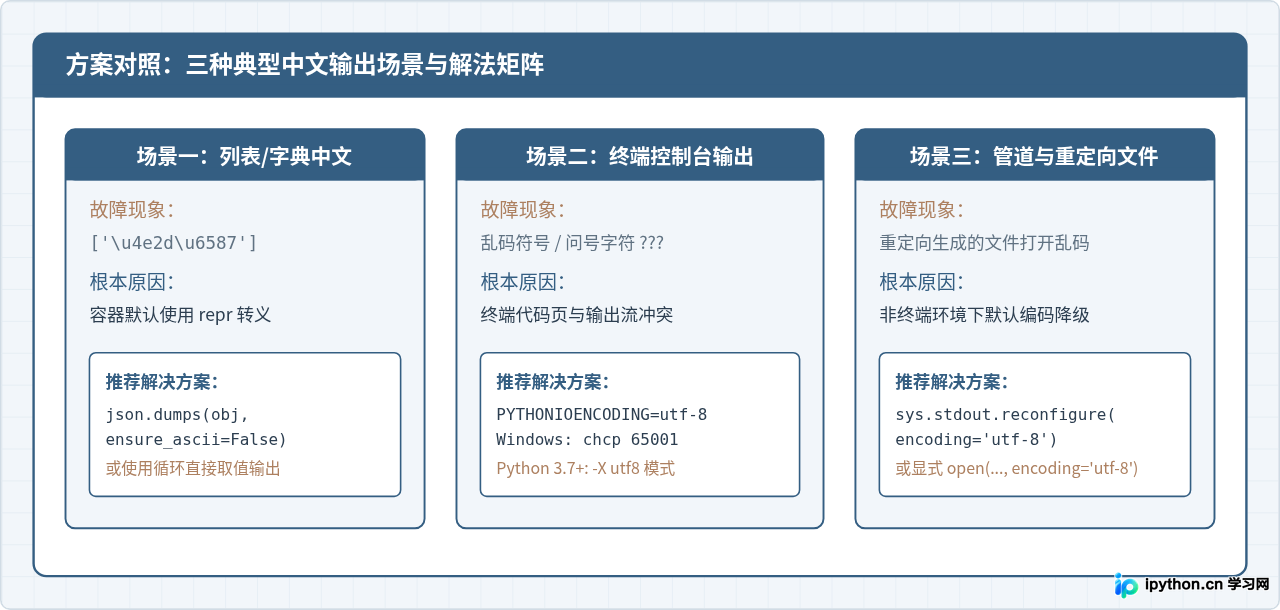Click the text '重定向生成的文件打开乱码'
Image resolution: width=1280 pixels, height=610 pixels.
click(x=984, y=243)
